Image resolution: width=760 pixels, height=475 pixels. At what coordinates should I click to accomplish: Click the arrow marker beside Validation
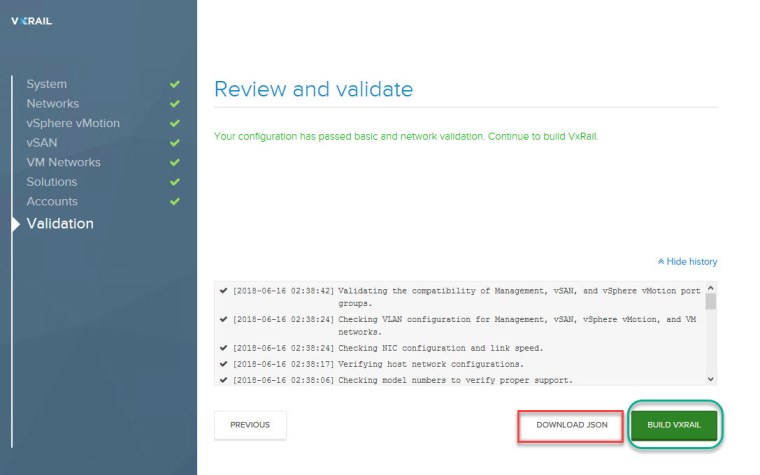(x=16, y=224)
